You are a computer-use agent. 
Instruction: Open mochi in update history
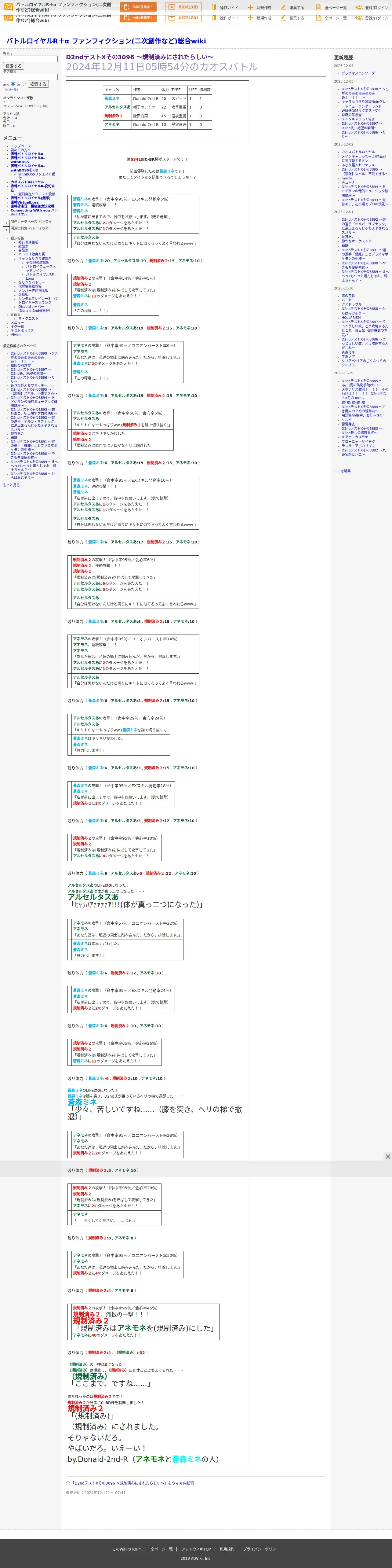(x=347, y=178)
